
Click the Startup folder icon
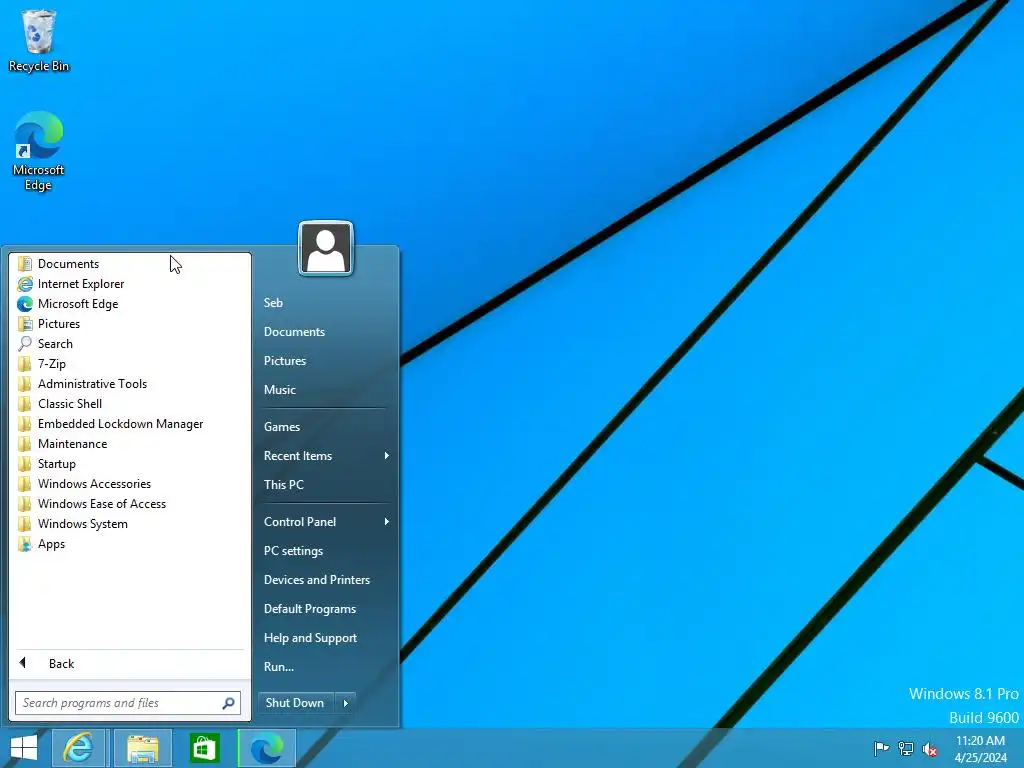click(x=25, y=464)
